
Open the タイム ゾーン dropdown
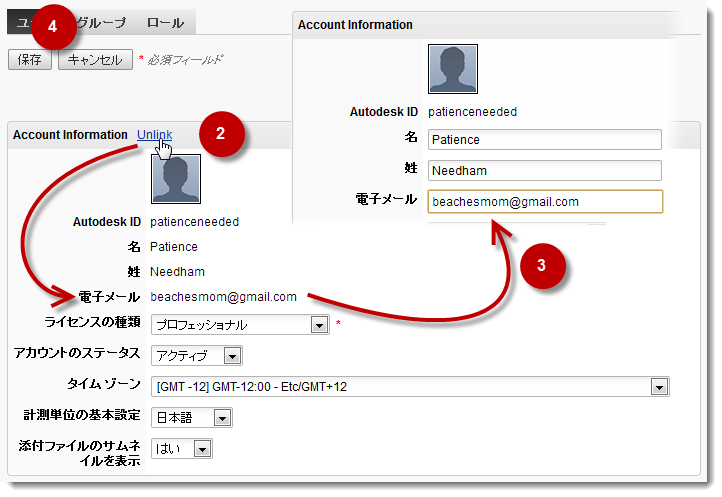point(410,386)
